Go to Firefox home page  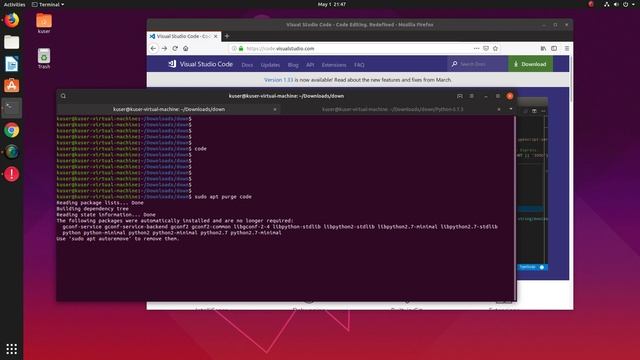[186, 48]
